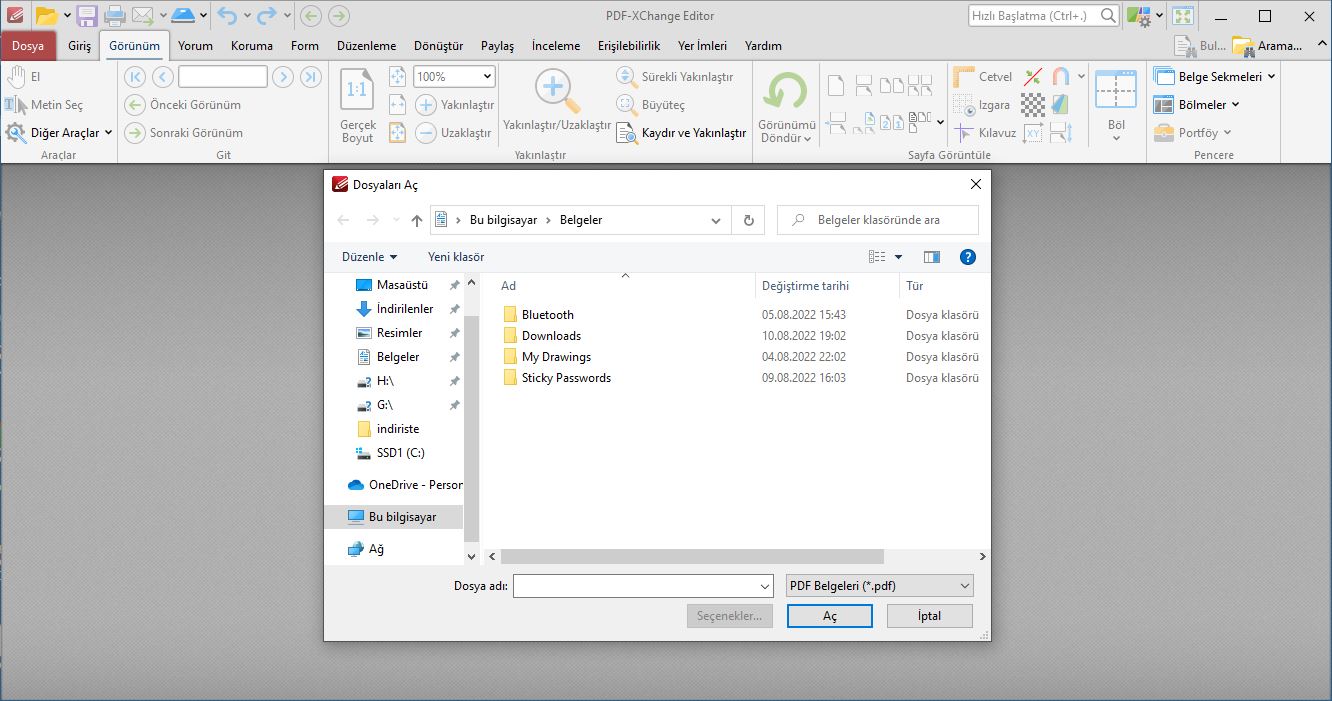Go to first page in the Git group
This screenshot has width=1332, height=701.
135,76
